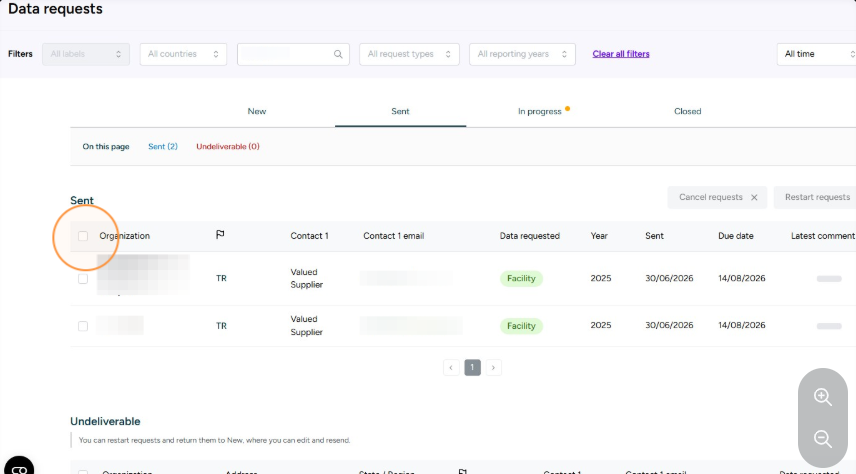This screenshot has height=474, width=856.
Task: Click the search magnifier icon in filters
Action: click(338, 54)
